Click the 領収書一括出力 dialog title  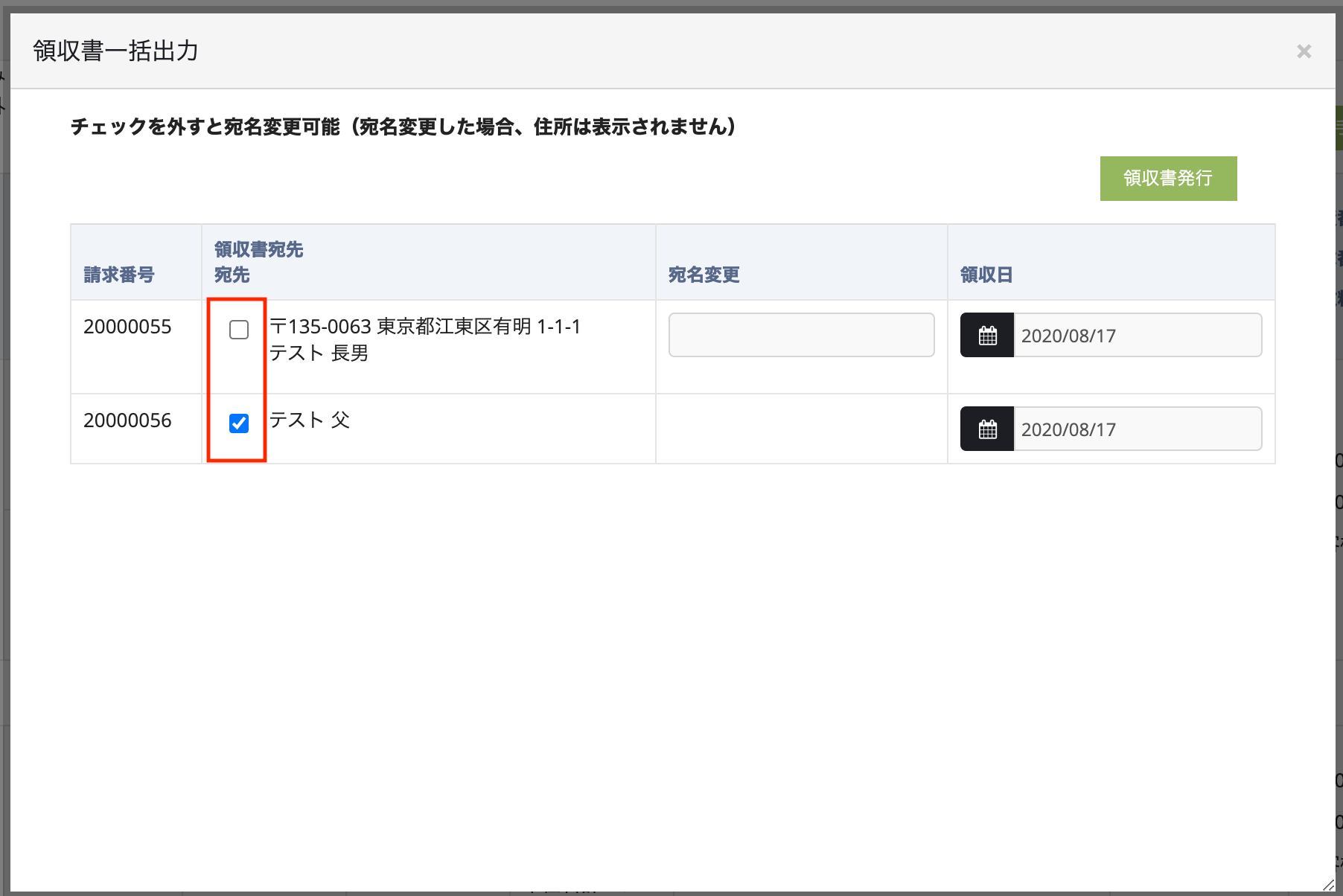[115, 51]
